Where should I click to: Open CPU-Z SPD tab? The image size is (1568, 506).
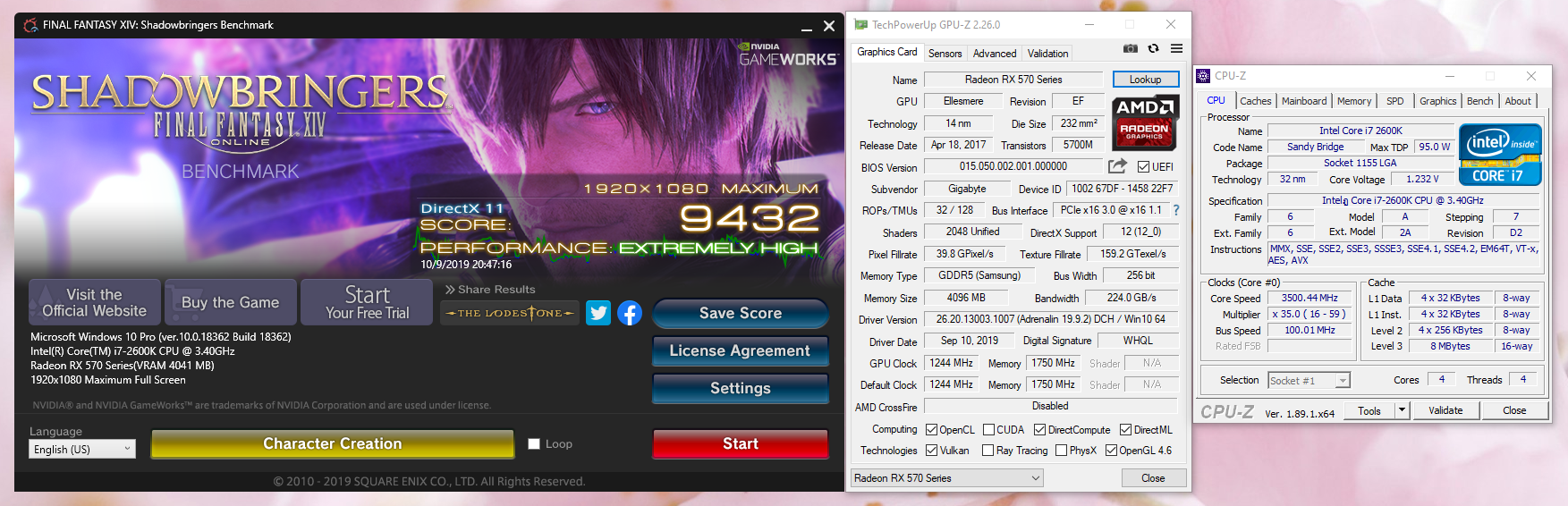click(1395, 101)
